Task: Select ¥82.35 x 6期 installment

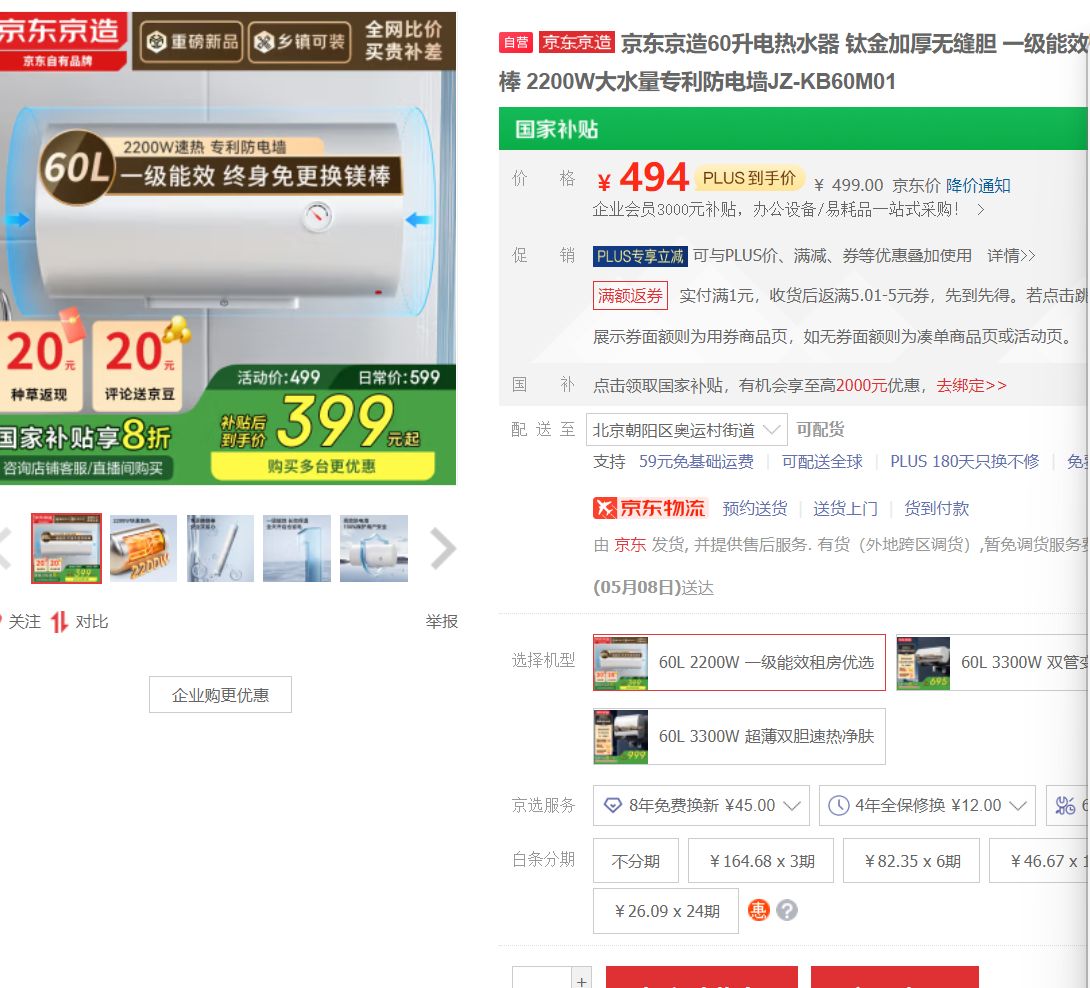Action: [x=911, y=861]
